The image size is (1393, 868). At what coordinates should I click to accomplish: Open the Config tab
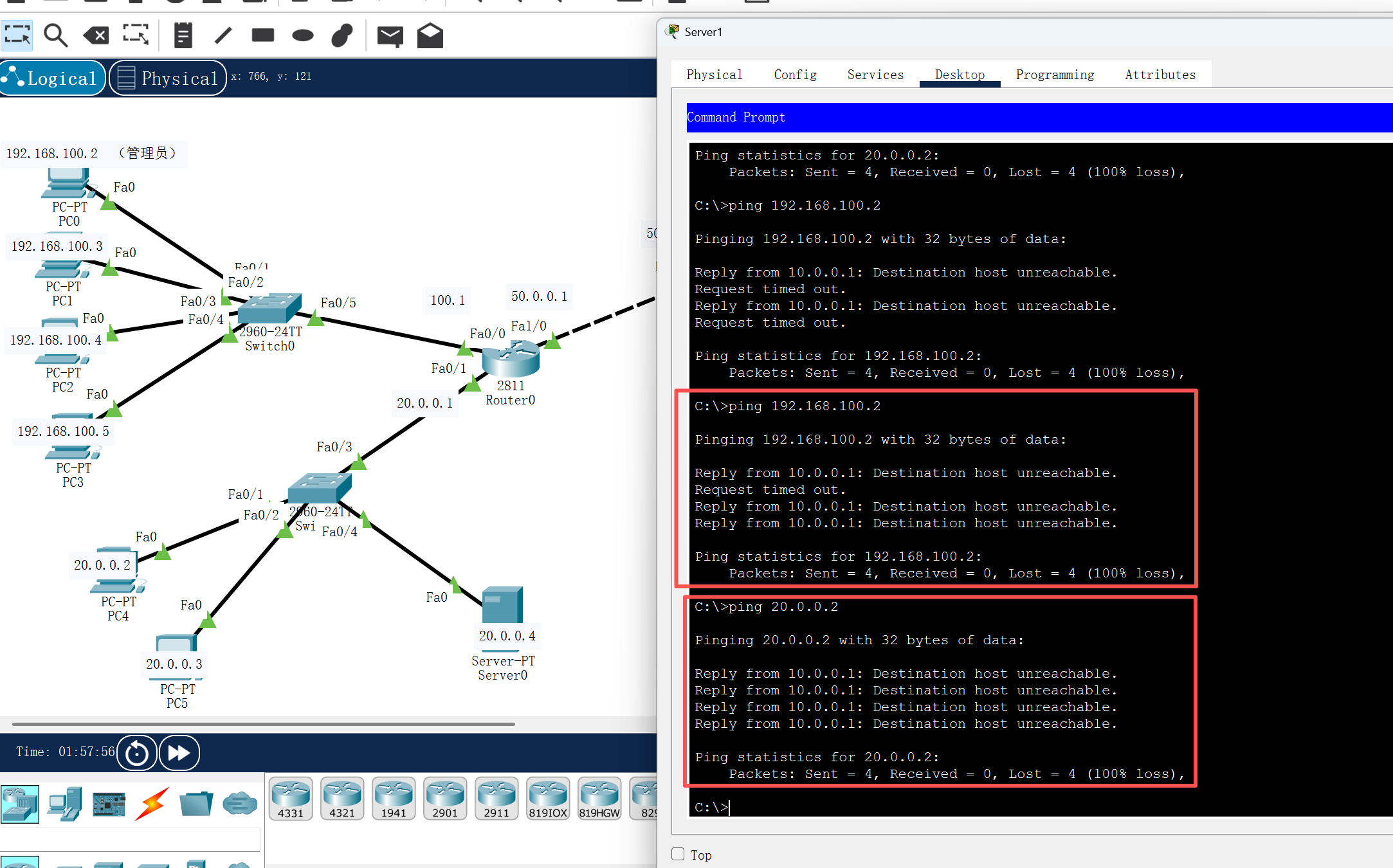pyautogui.click(x=795, y=75)
